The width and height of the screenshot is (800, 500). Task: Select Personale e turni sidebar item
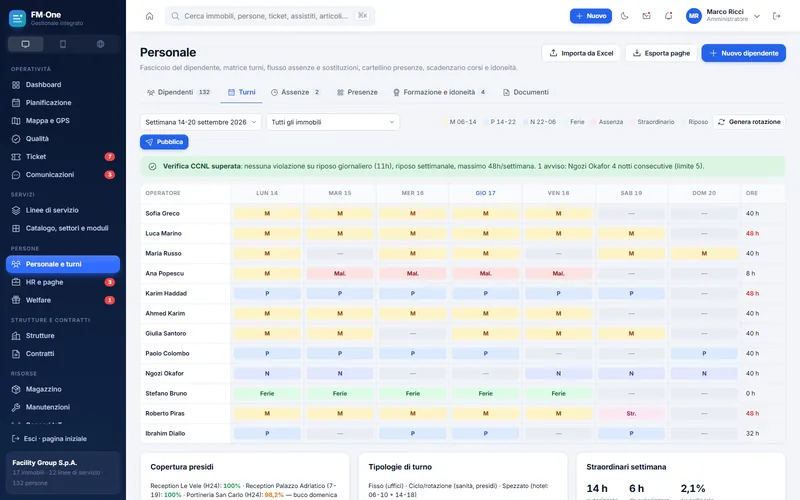point(63,264)
